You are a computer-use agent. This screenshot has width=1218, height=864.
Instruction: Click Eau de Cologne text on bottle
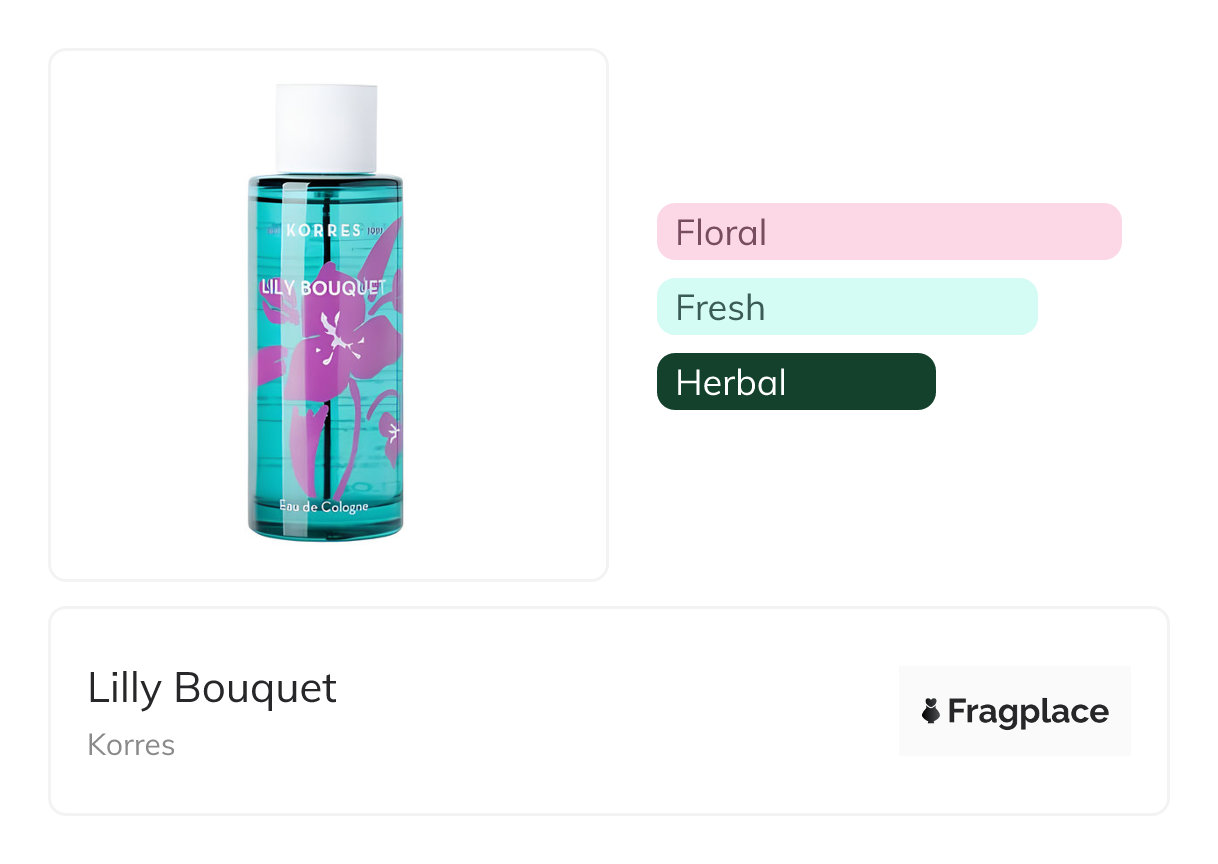click(324, 506)
